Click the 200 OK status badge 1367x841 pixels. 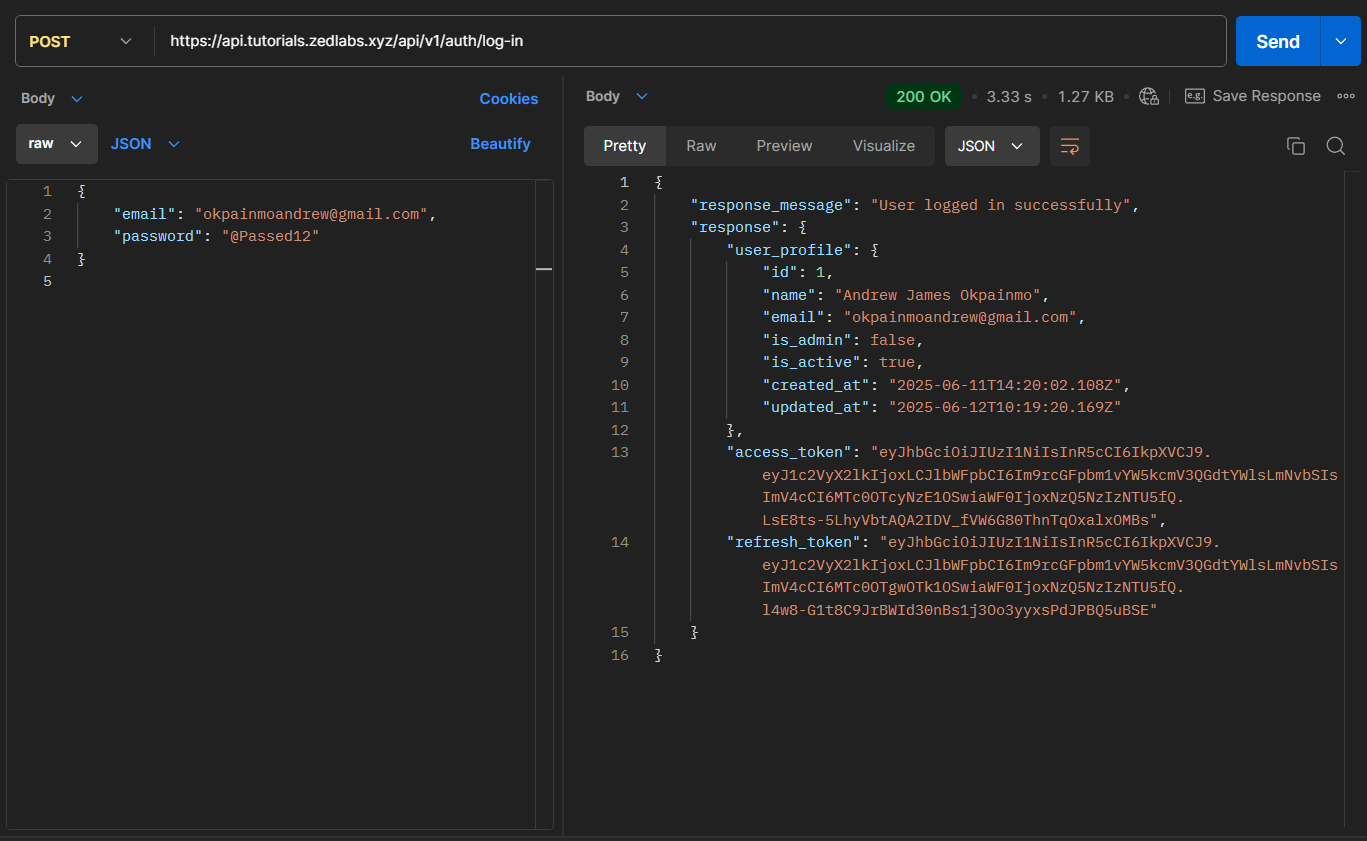tap(923, 96)
